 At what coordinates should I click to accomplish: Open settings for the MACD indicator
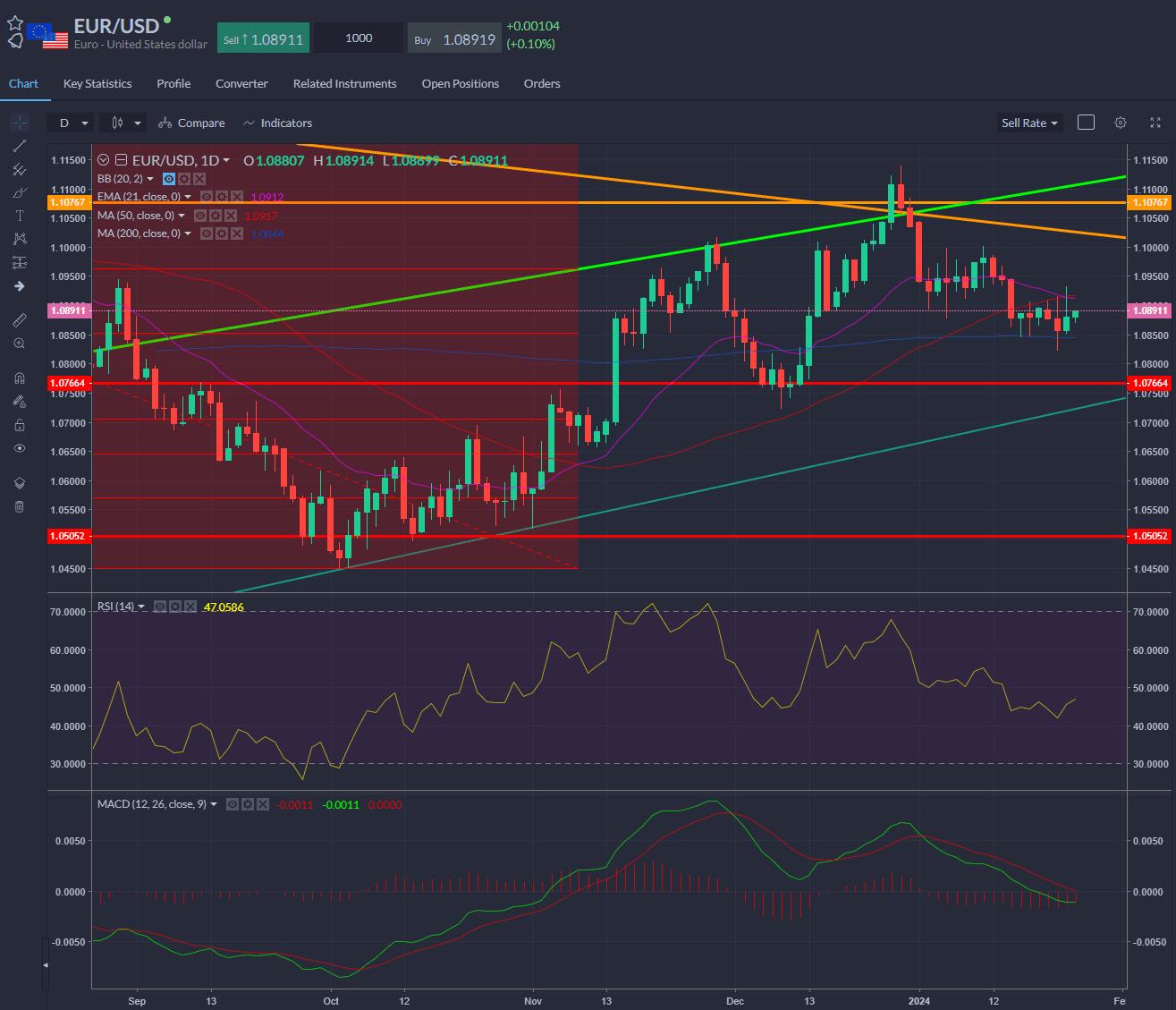248,804
